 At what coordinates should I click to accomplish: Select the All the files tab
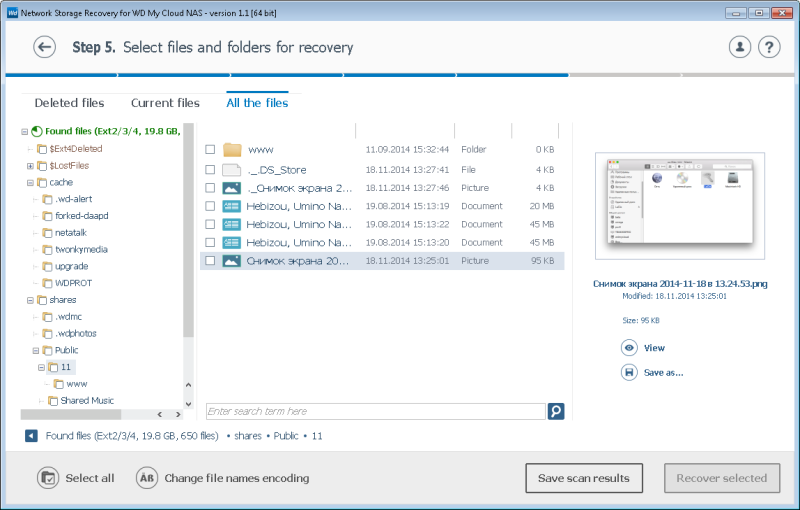pyautogui.click(x=257, y=103)
